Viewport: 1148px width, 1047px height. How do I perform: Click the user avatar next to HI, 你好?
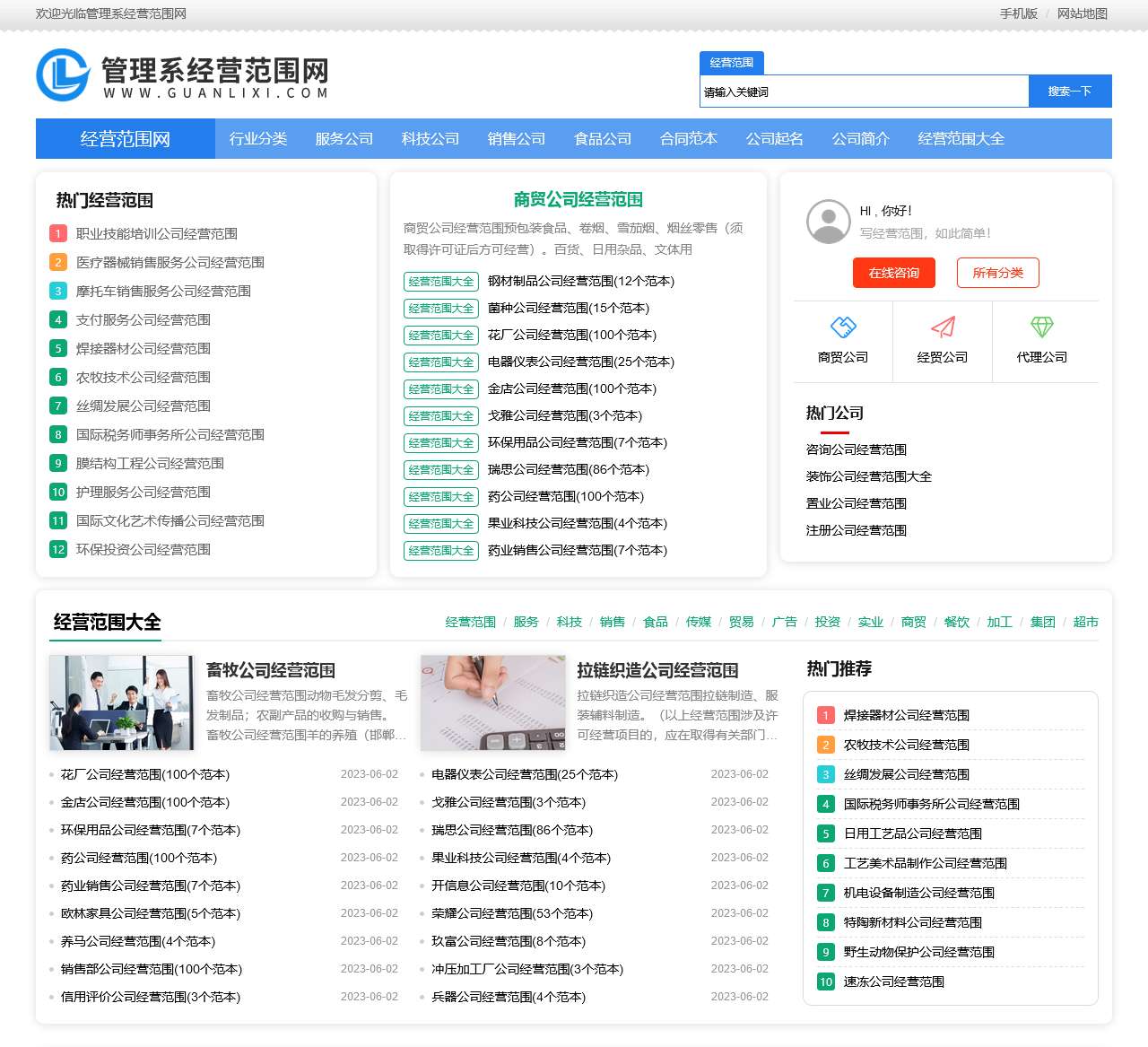click(827, 222)
